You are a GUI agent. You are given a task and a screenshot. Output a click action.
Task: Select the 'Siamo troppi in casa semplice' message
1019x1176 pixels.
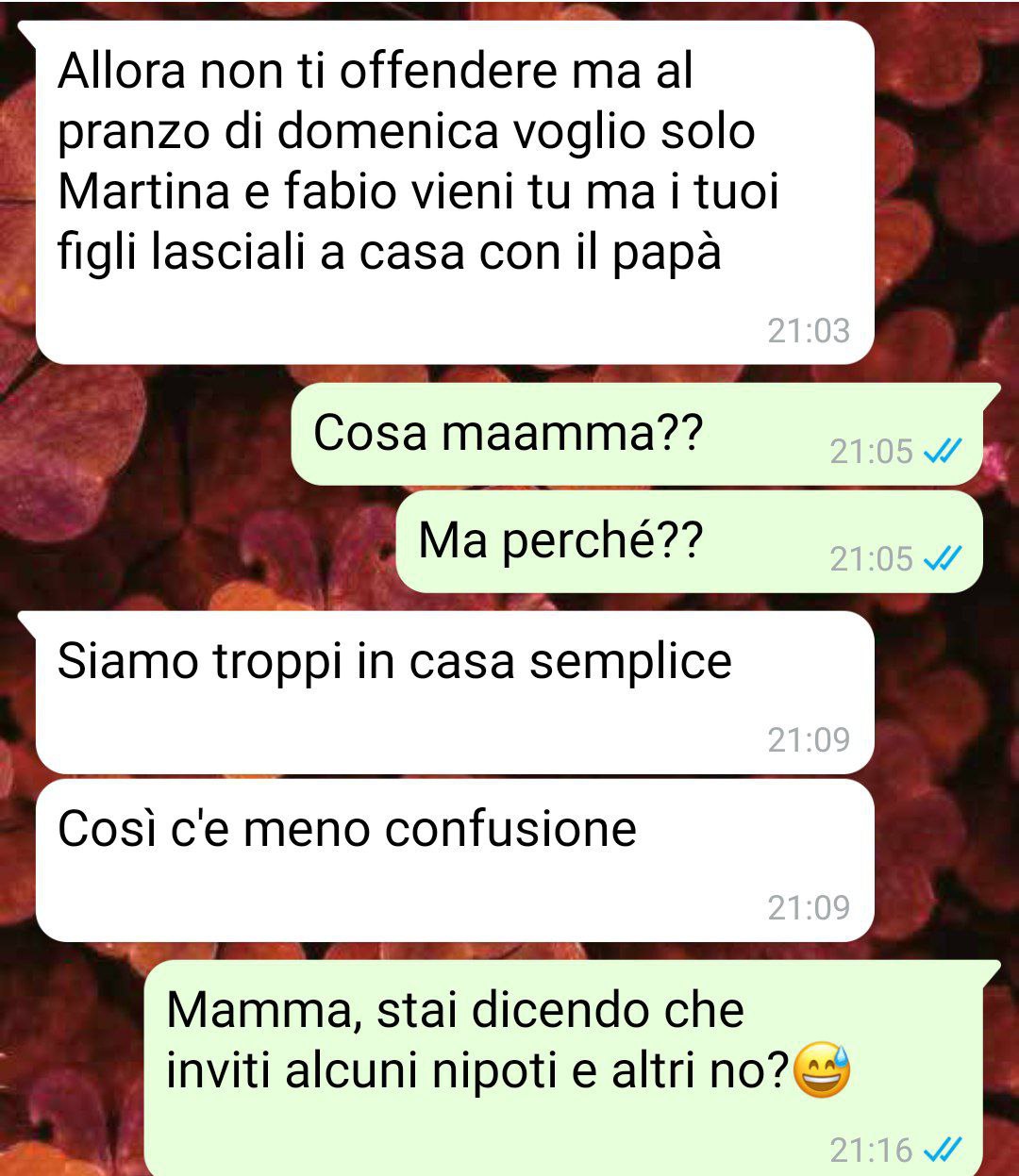pos(455,692)
